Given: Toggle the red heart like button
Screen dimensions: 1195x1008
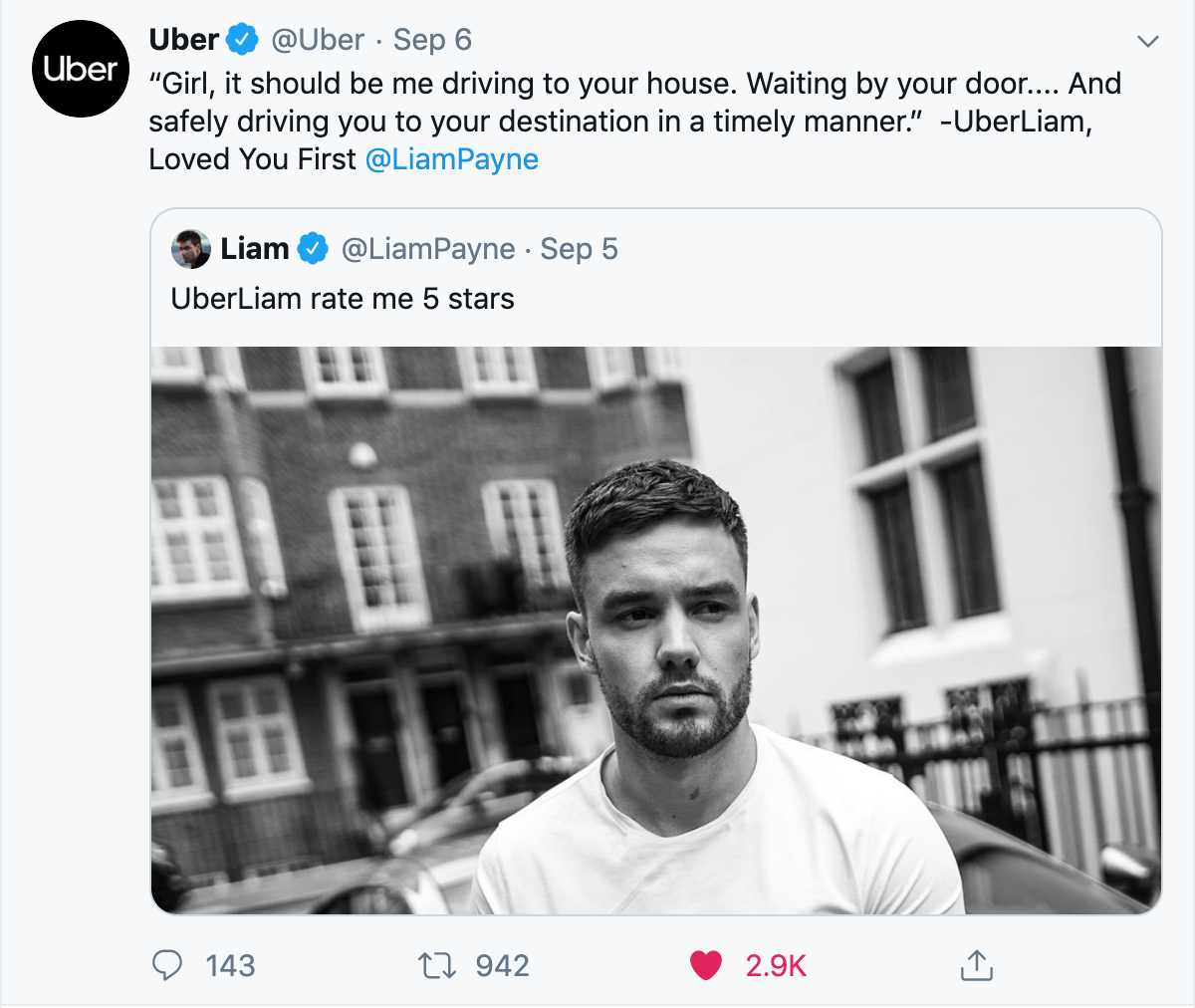Looking at the screenshot, I should tap(705, 965).
